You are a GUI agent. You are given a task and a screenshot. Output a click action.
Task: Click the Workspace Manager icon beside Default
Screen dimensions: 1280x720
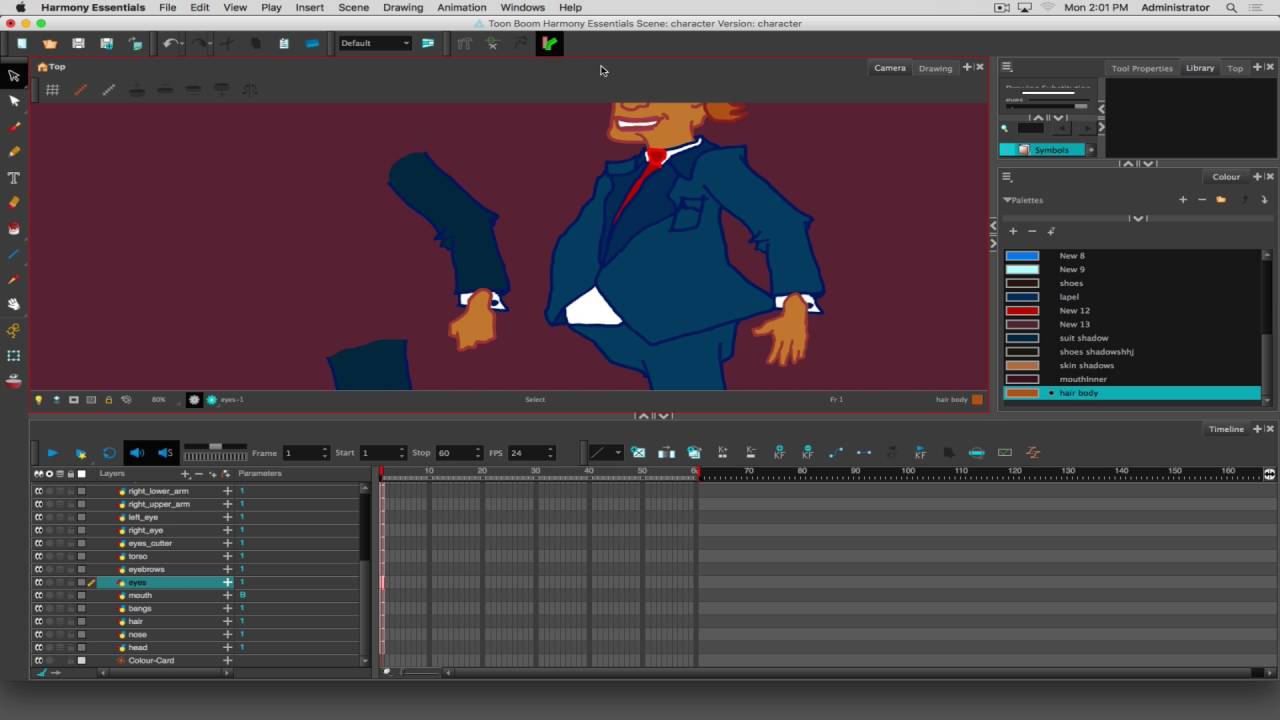point(428,43)
